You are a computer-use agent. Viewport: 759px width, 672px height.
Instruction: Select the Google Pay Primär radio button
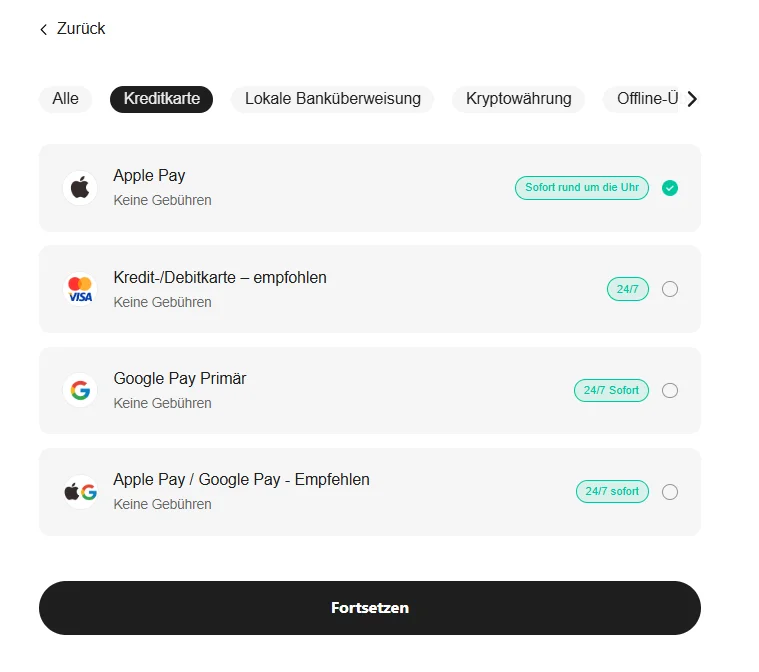(x=670, y=390)
